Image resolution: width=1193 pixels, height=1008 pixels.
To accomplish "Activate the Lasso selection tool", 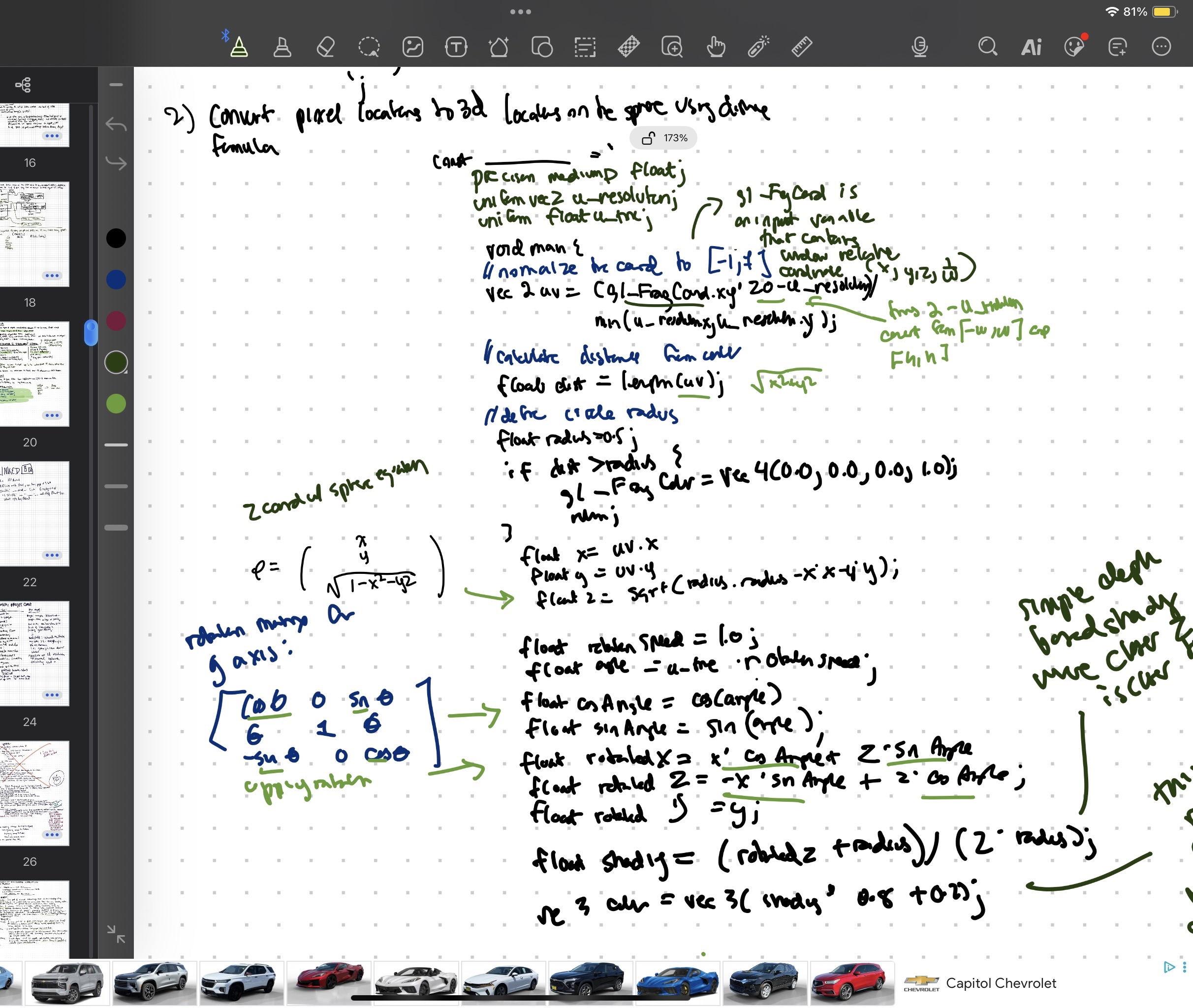I will point(369,47).
